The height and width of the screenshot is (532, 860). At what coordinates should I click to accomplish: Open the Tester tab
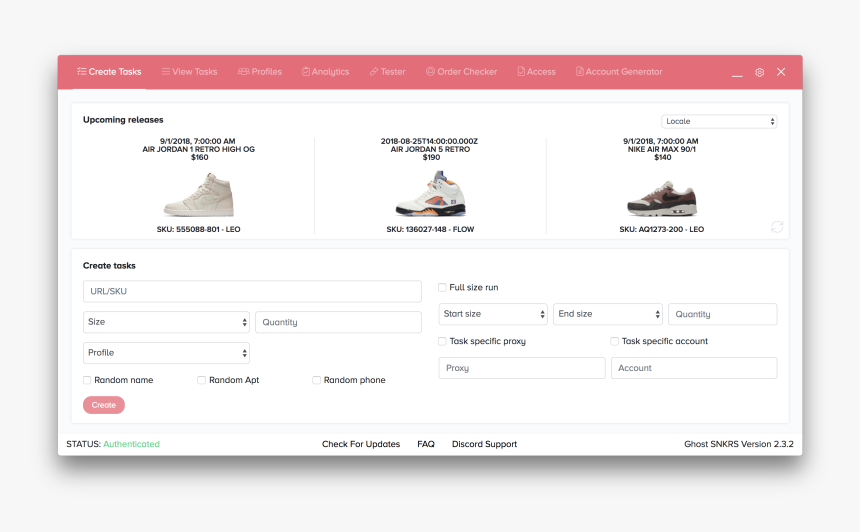(x=387, y=72)
